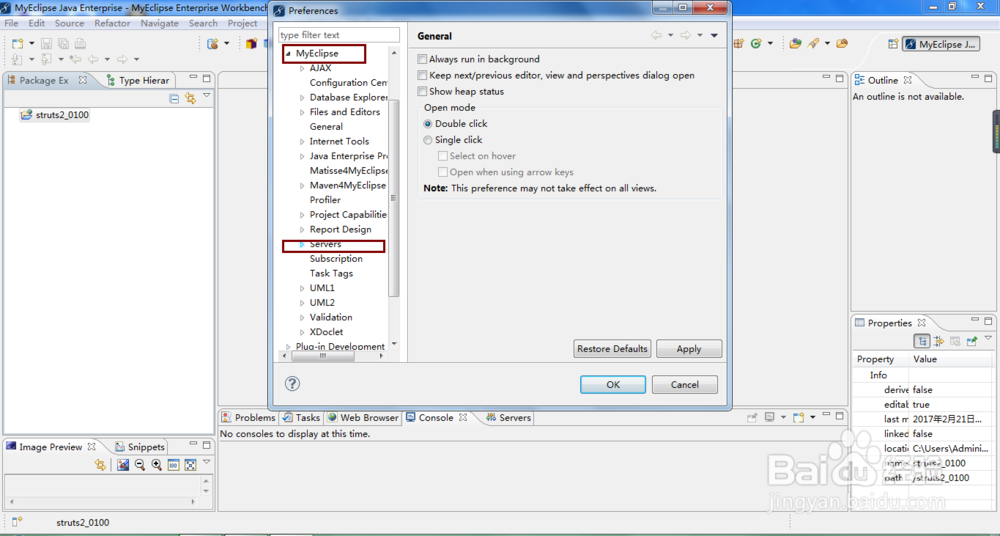Maximize the Outline view panel
This screenshot has width=1000, height=536.
pos(989,78)
